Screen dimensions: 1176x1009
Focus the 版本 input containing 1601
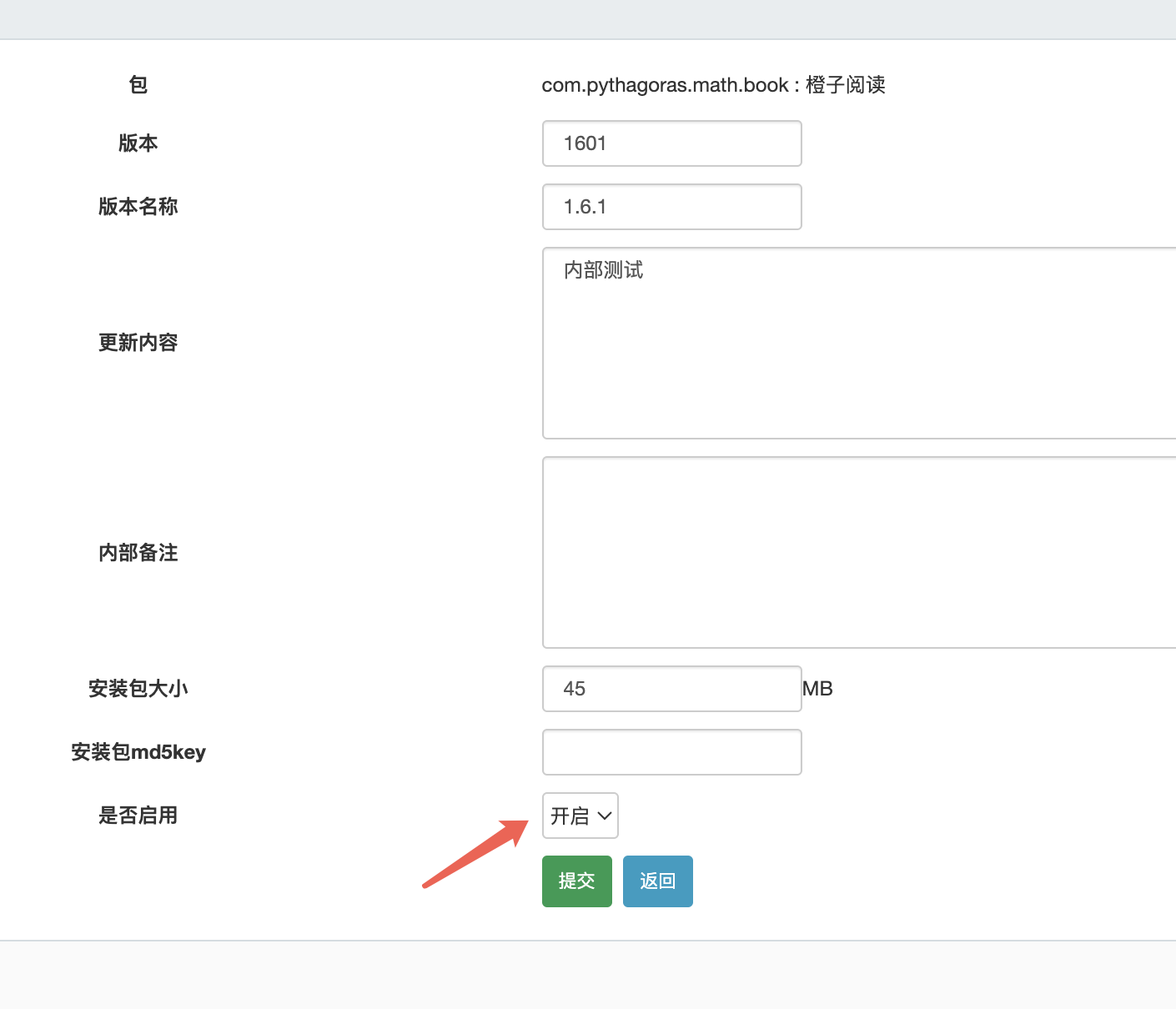tap(672, 143)
